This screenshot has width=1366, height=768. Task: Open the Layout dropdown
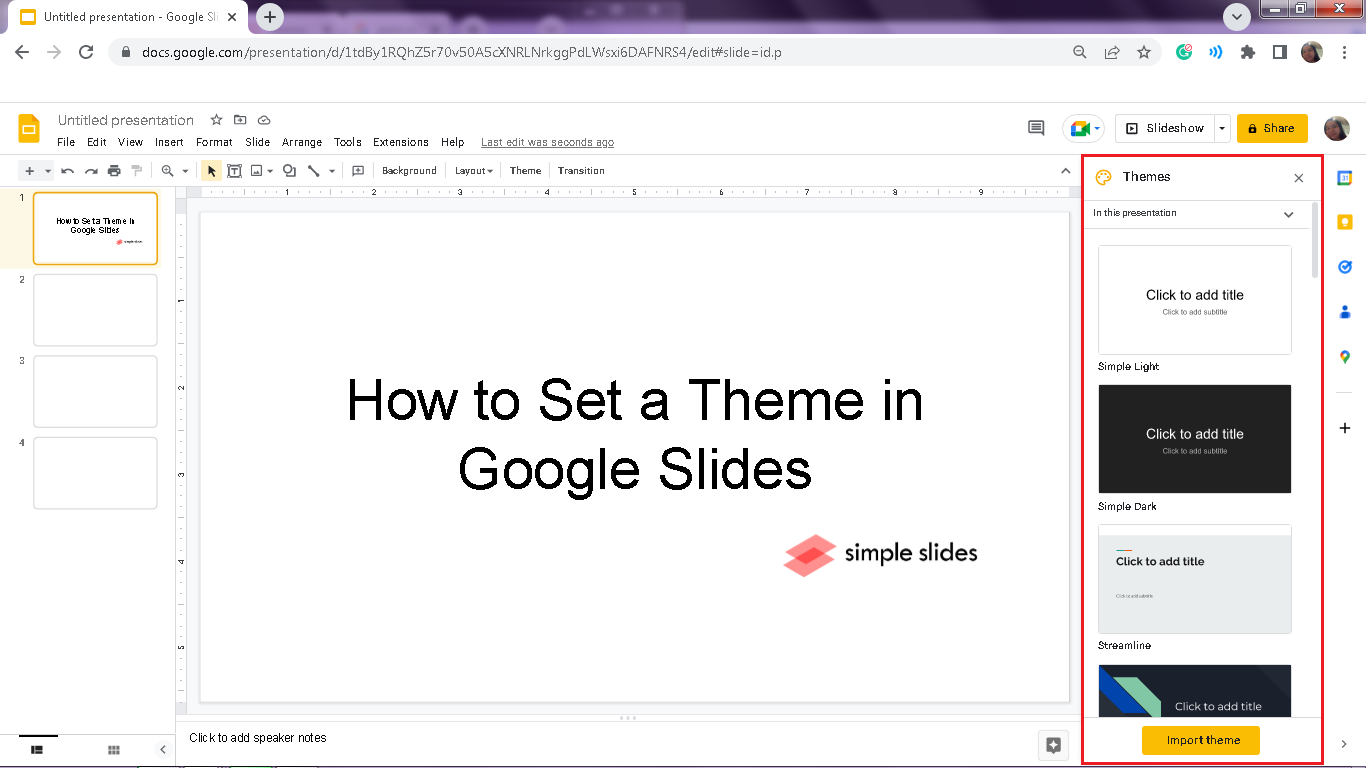point(472,170)
